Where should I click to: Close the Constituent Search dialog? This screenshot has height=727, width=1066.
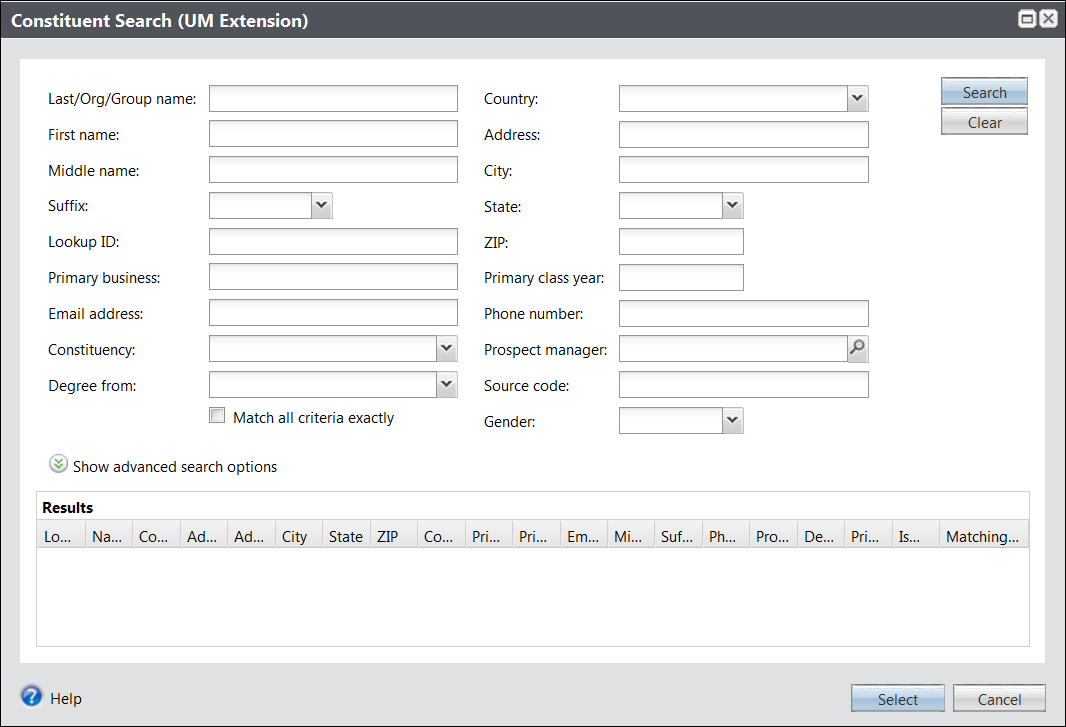(x=1048, y=19)
